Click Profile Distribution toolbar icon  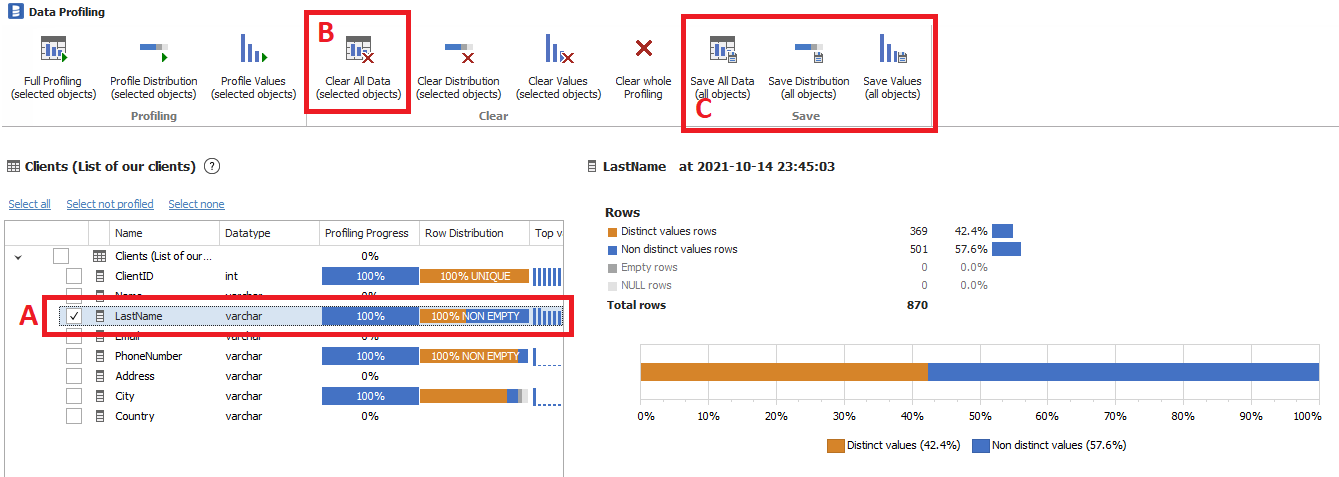click(153, 50)
